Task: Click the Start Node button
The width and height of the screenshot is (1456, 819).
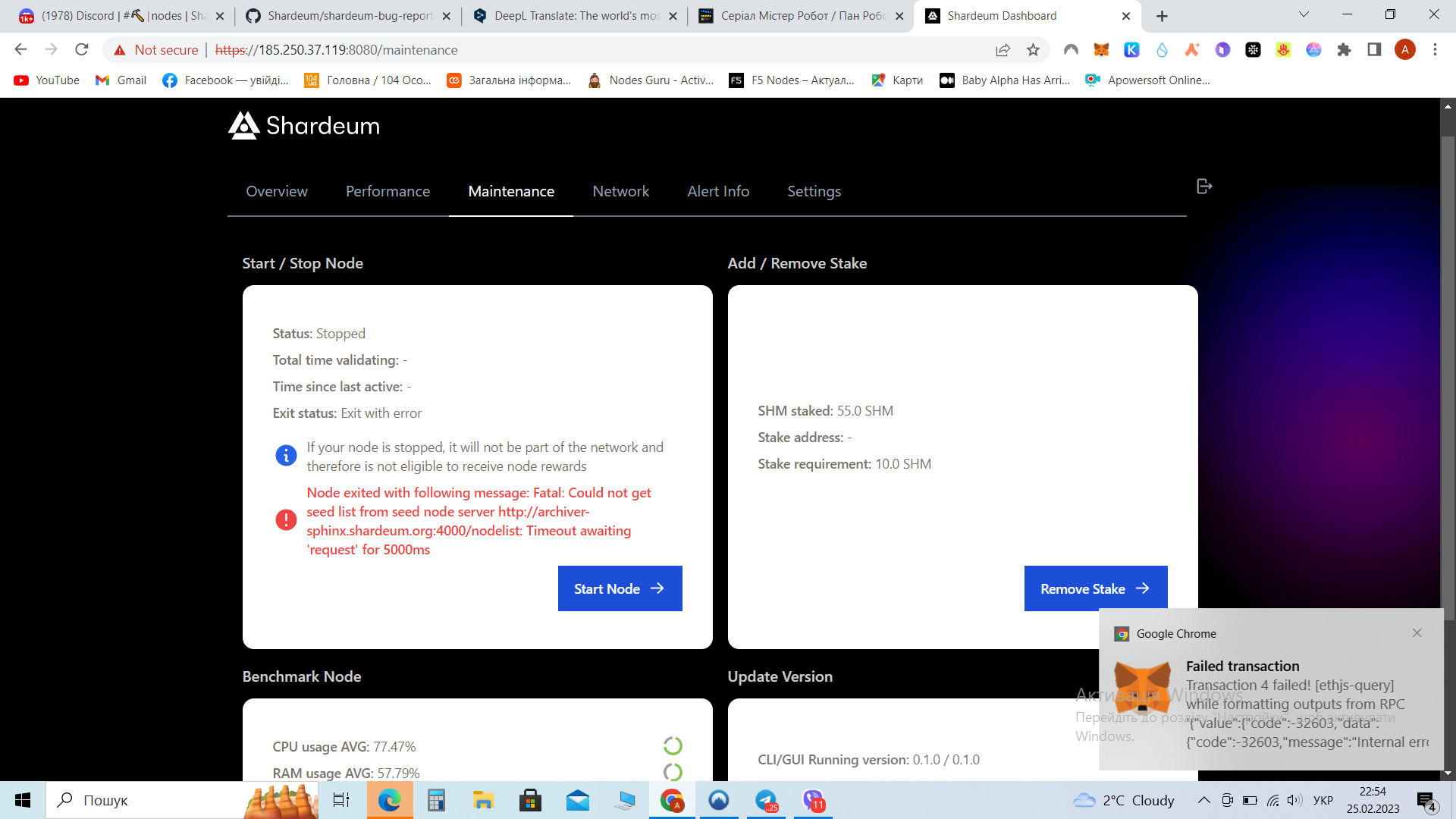Action: pyautogui.click(x=620, y=588)
